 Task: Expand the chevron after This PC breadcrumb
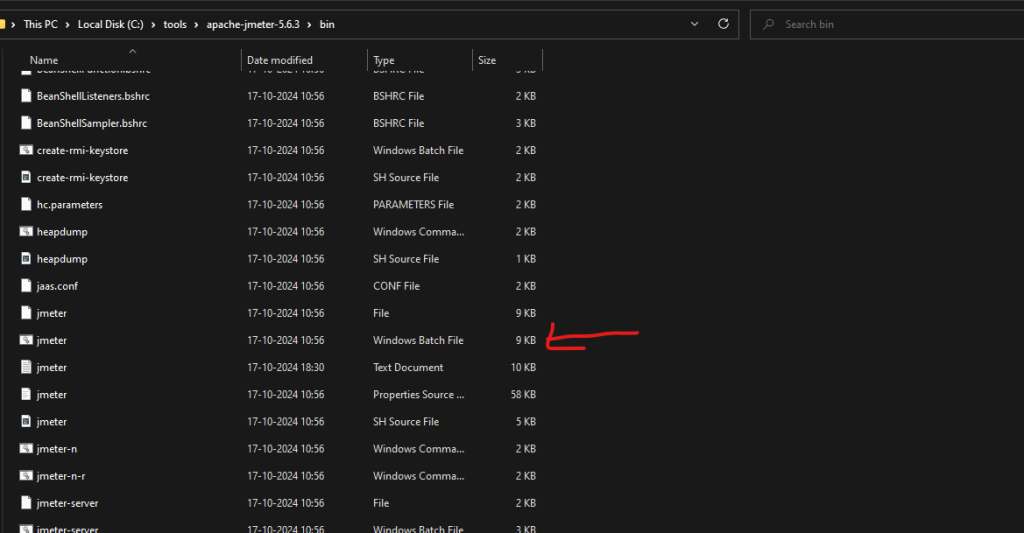(x=68, y=24)
